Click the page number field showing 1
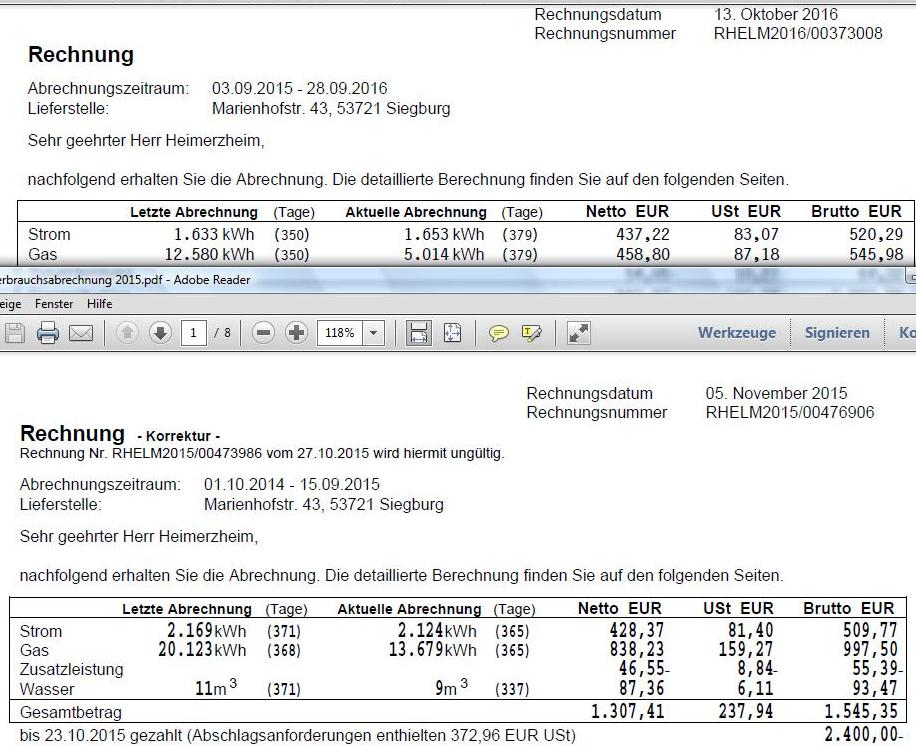The height and width of the screenshot is (746, 916). (193, 333)
